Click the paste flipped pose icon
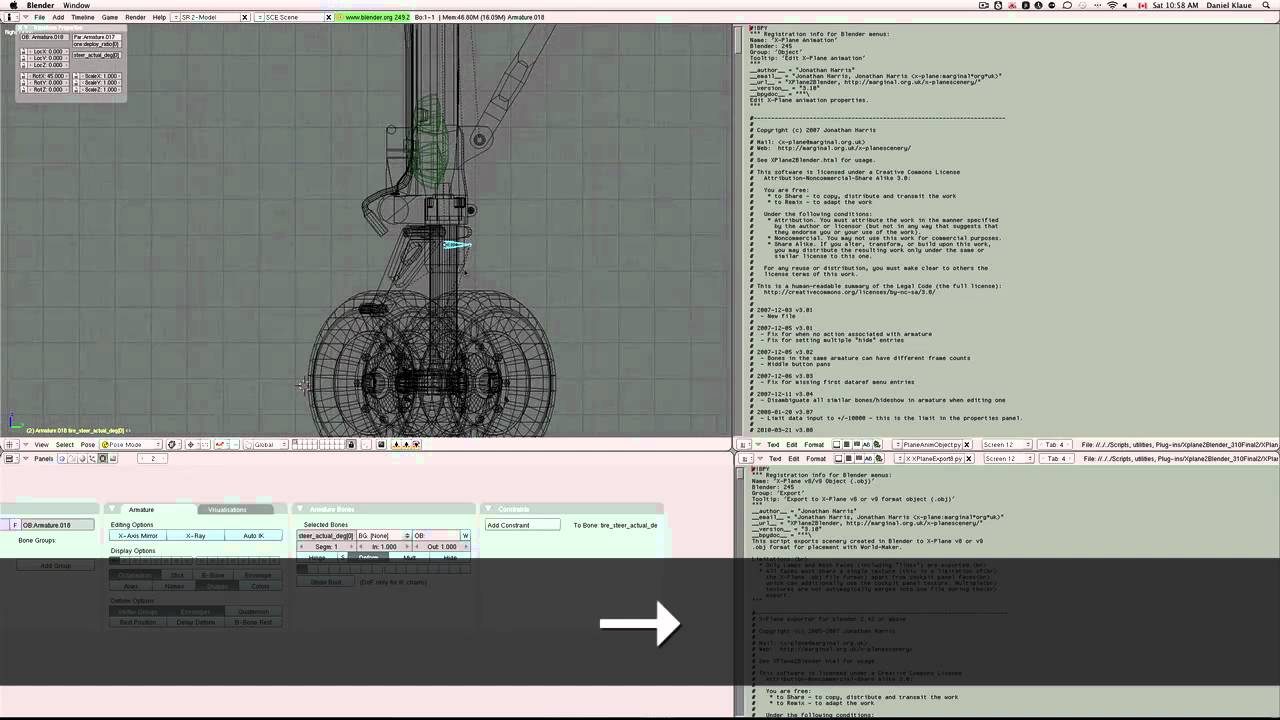The width and height of the screenshot is (1280, 720). (x=416, y=444)
